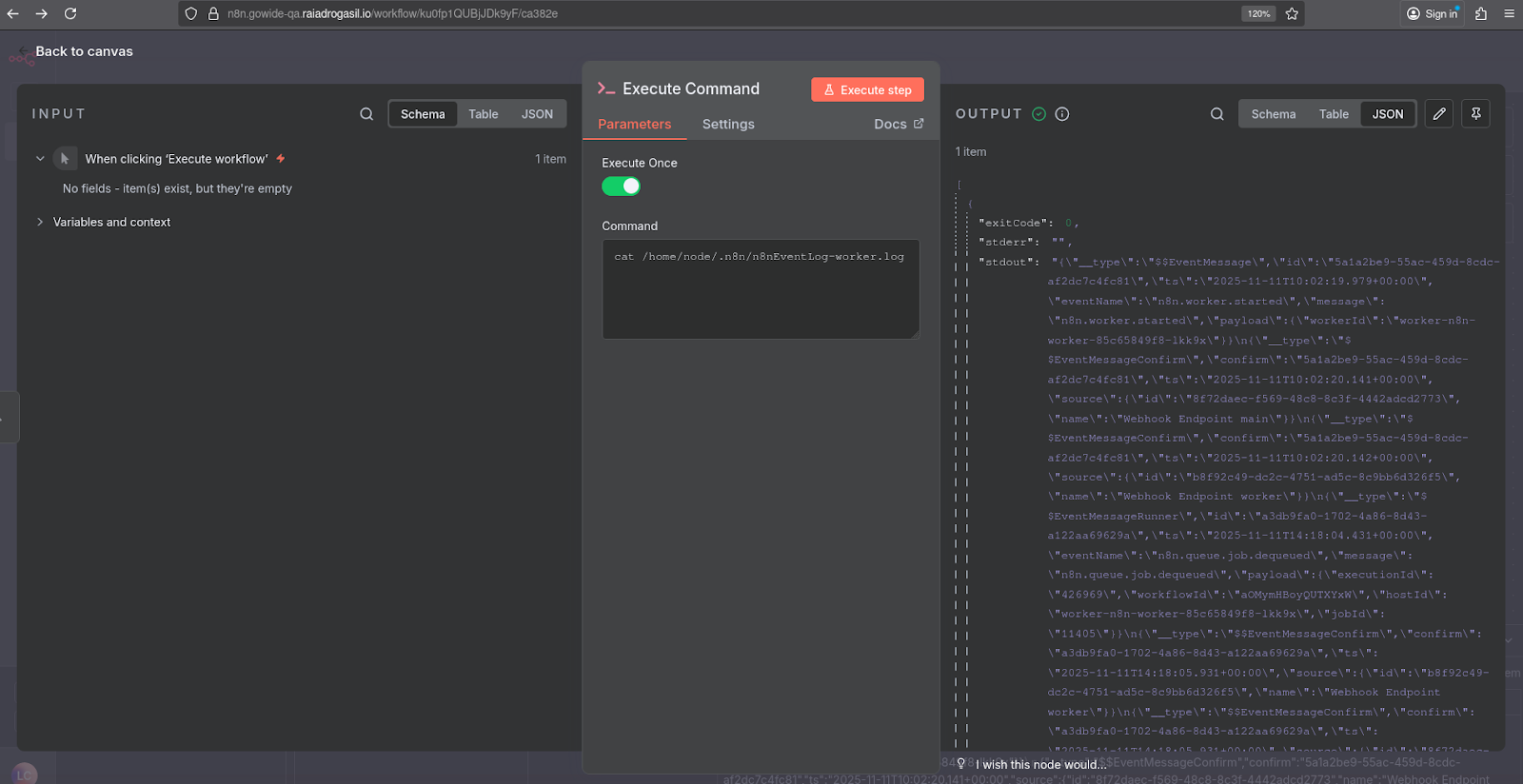Switch OUTPUT view to Schema
The width and height of the screenshot is (1523, 784).
tap(1274, 114)
